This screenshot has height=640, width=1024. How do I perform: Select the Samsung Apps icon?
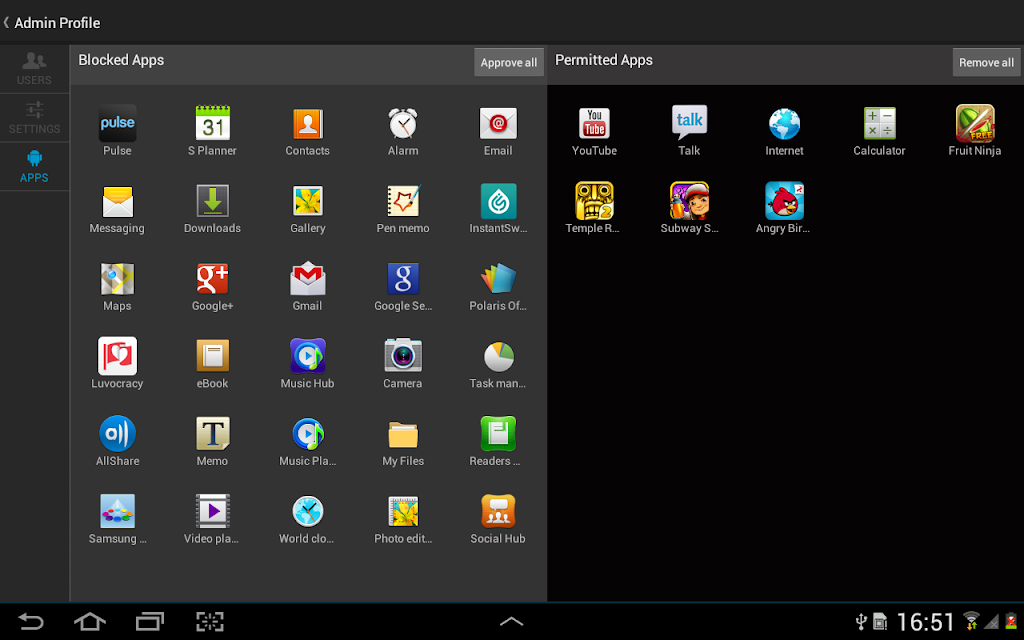click(118, 511)
